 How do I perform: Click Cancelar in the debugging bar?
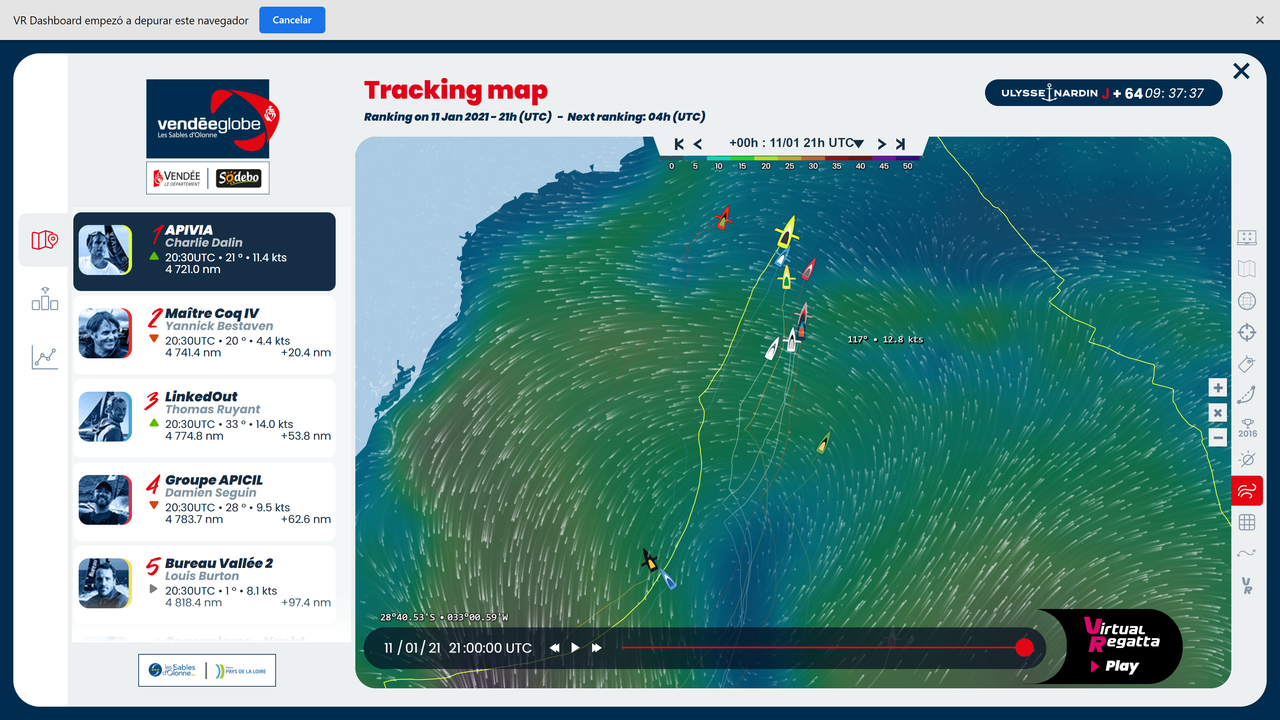tap(292, 20)
